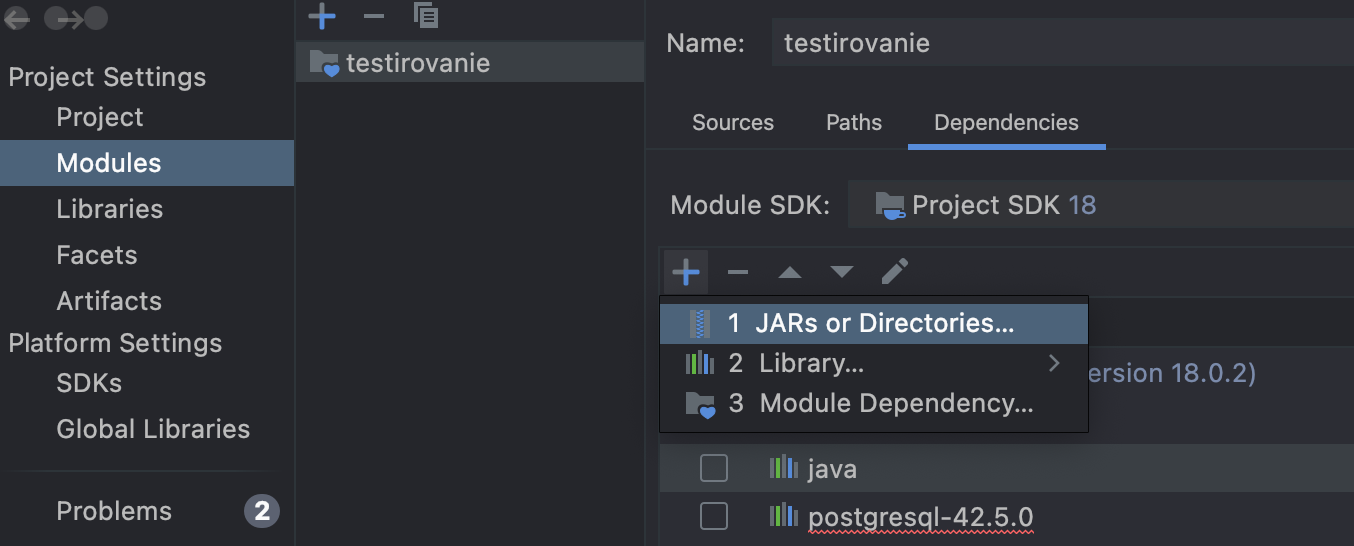The height and width of the screenshot is (546, 1354).
Task: Click the Project Settings heading
Action: point(107,77)
